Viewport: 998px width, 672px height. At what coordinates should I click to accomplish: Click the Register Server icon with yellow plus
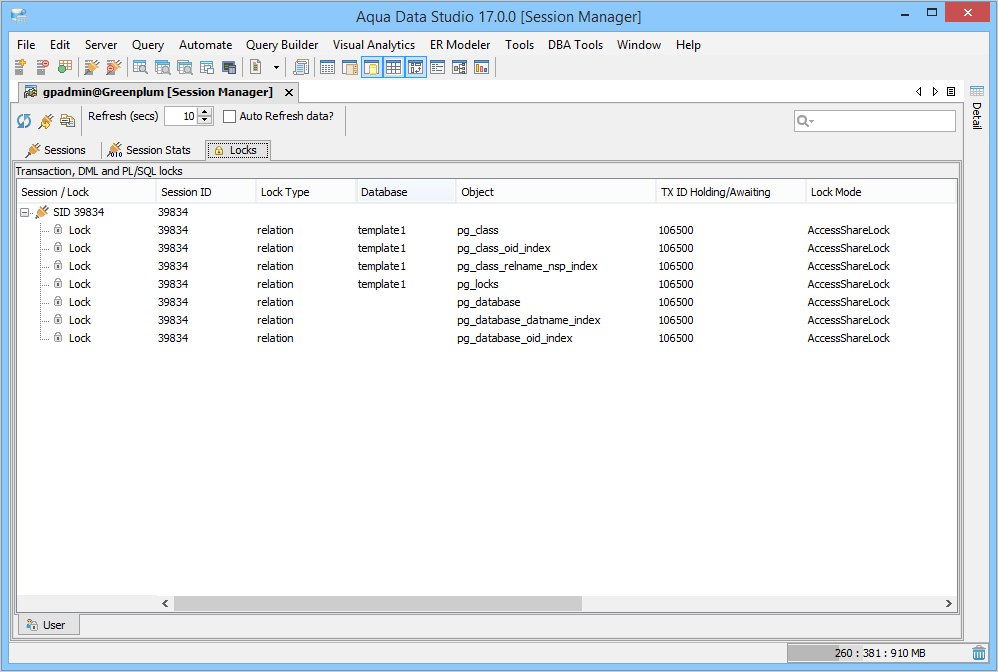tap(20, 67)
